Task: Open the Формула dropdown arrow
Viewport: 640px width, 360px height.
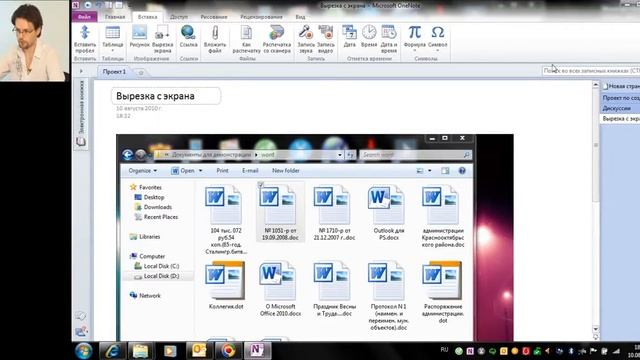Action: coord(415,51)
